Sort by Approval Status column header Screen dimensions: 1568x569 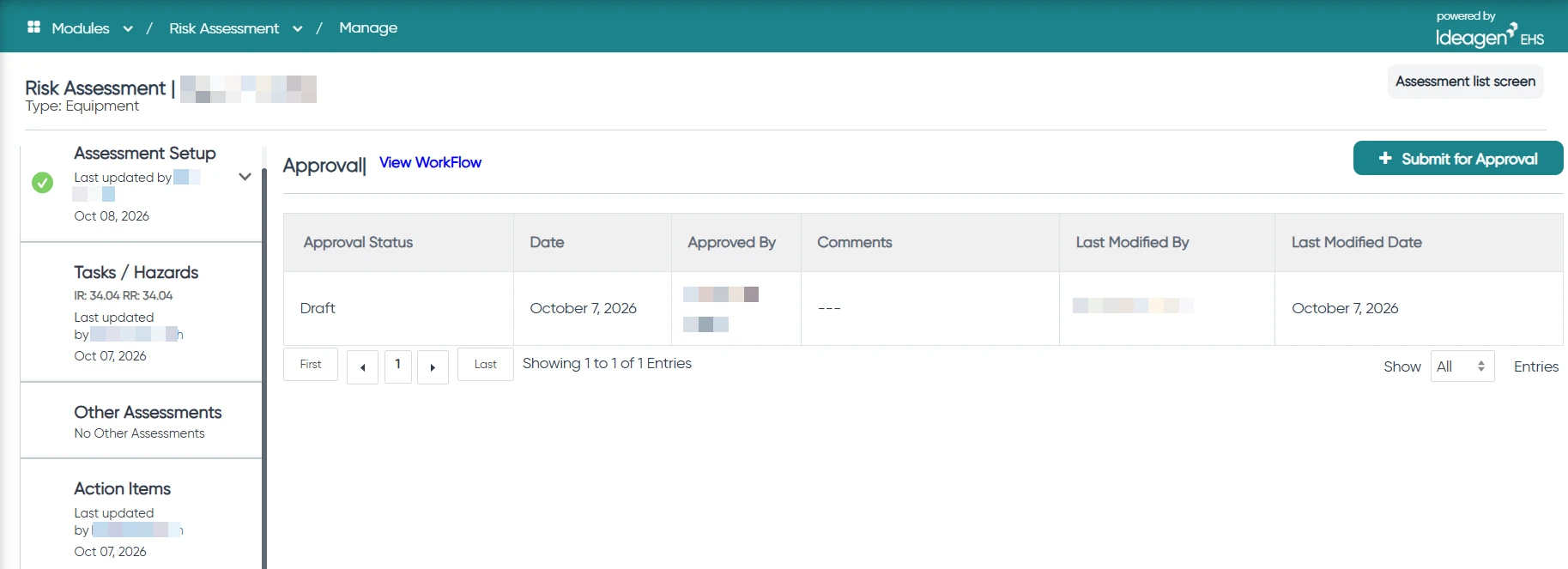coord(398,243)
